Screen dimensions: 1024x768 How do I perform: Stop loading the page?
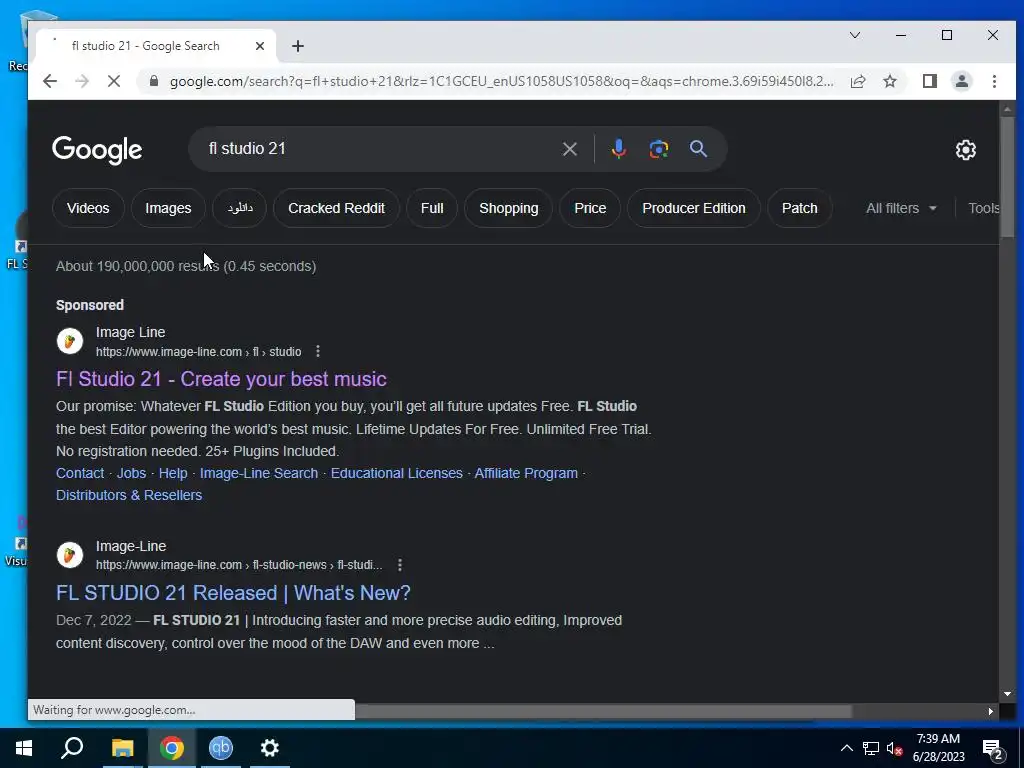(x=114, y=81)
